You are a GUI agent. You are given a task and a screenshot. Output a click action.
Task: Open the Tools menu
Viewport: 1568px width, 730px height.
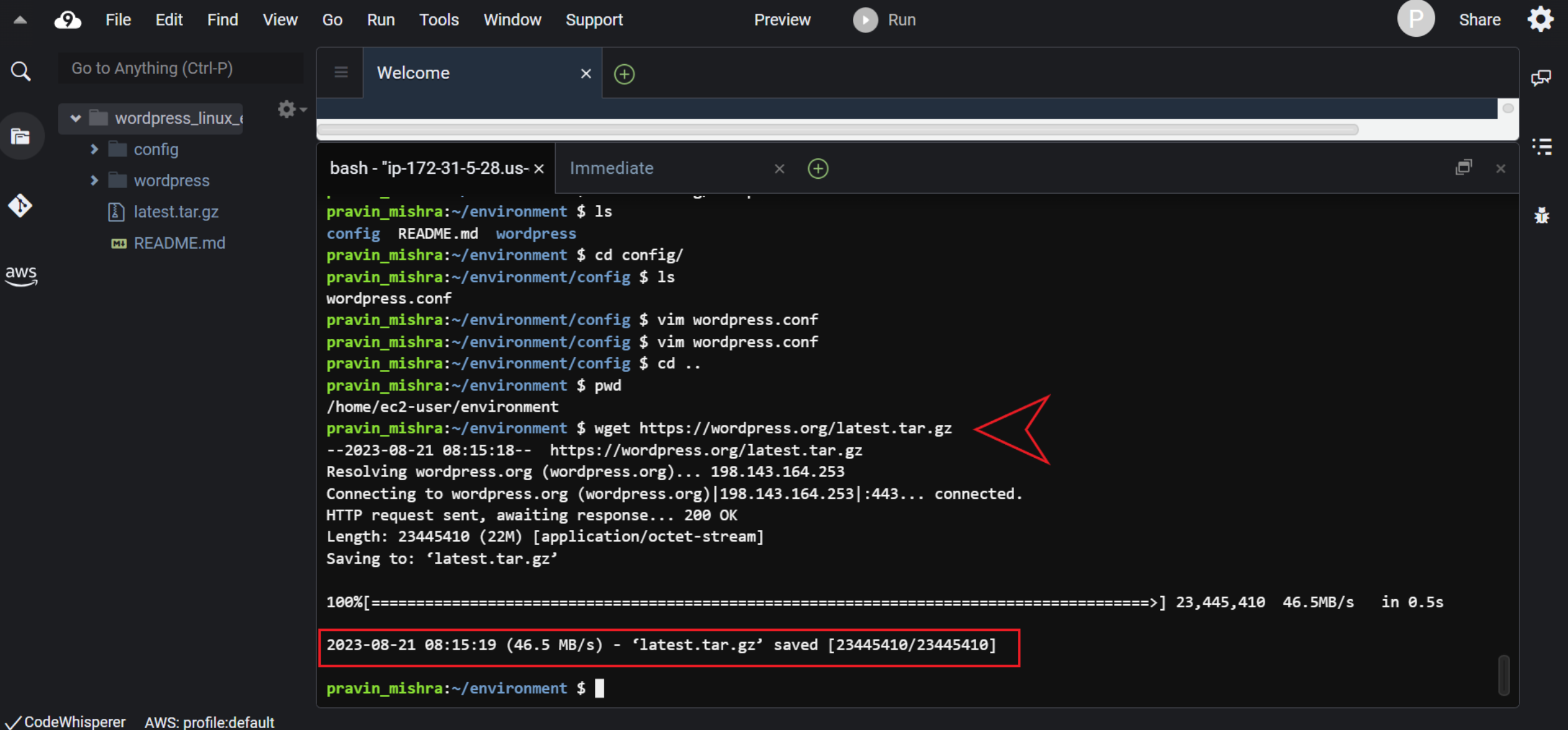coord(439,20)
